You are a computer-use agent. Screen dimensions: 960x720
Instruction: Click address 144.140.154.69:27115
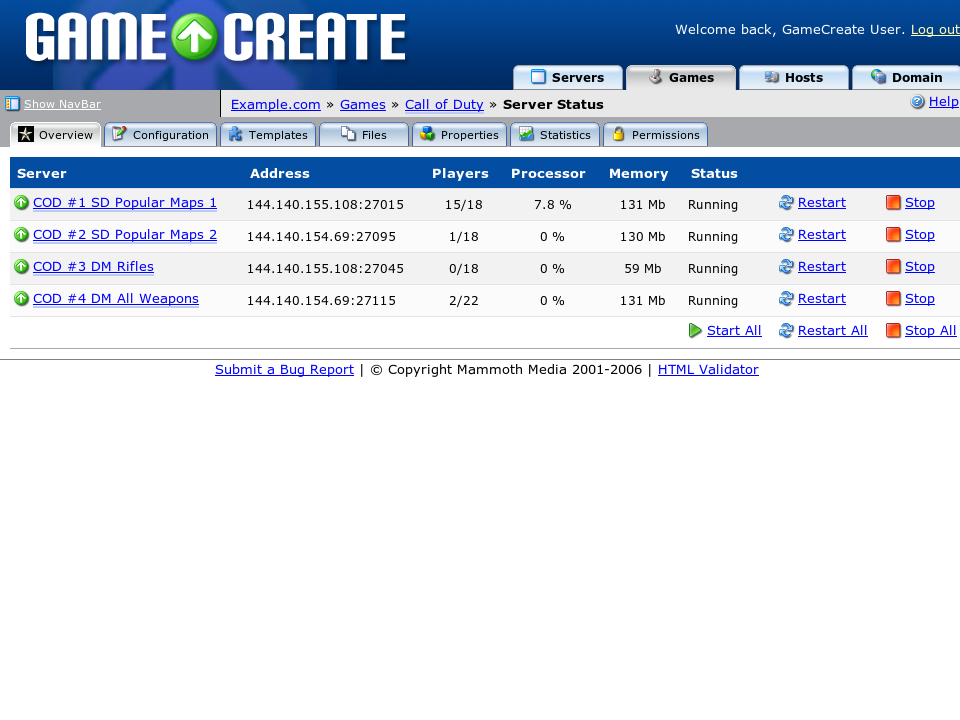(321, 301)
